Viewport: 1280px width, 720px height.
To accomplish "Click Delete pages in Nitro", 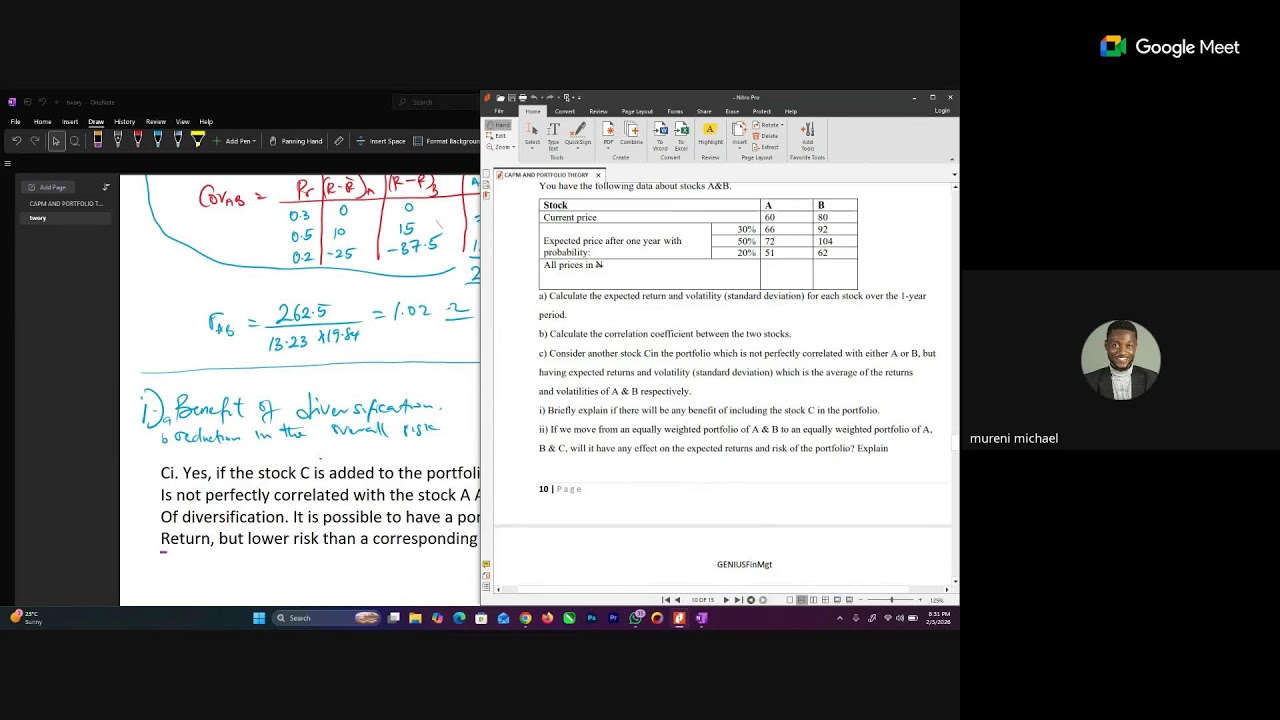I will 766,136.
